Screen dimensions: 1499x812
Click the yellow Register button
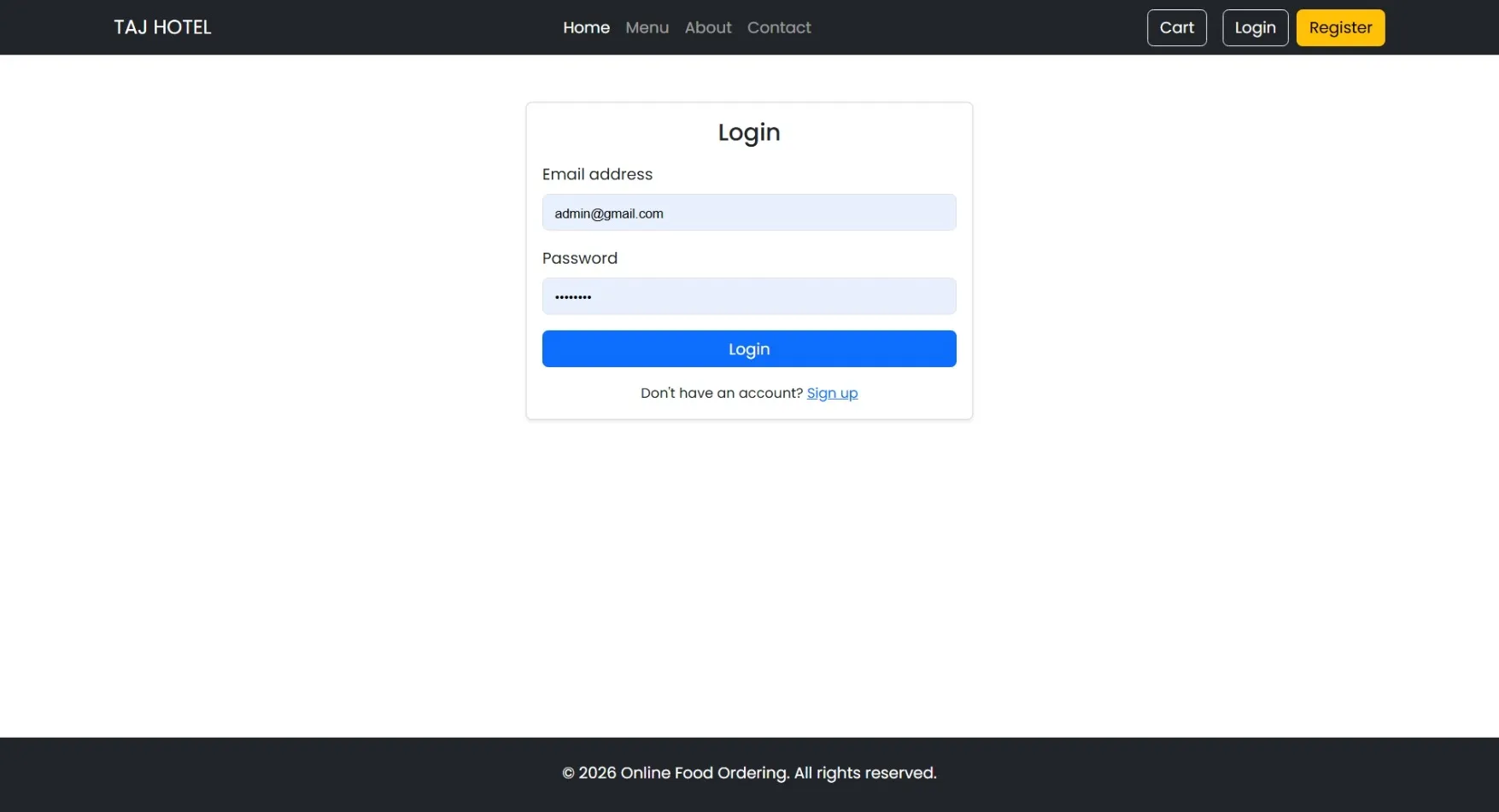point(1340,27)
